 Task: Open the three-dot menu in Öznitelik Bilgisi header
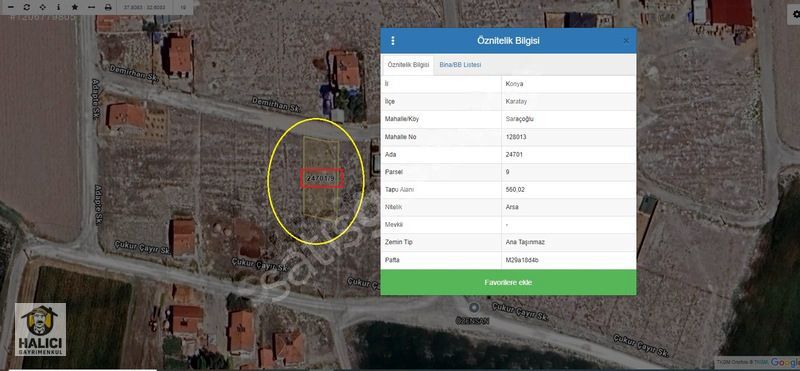tap(392, 41)
